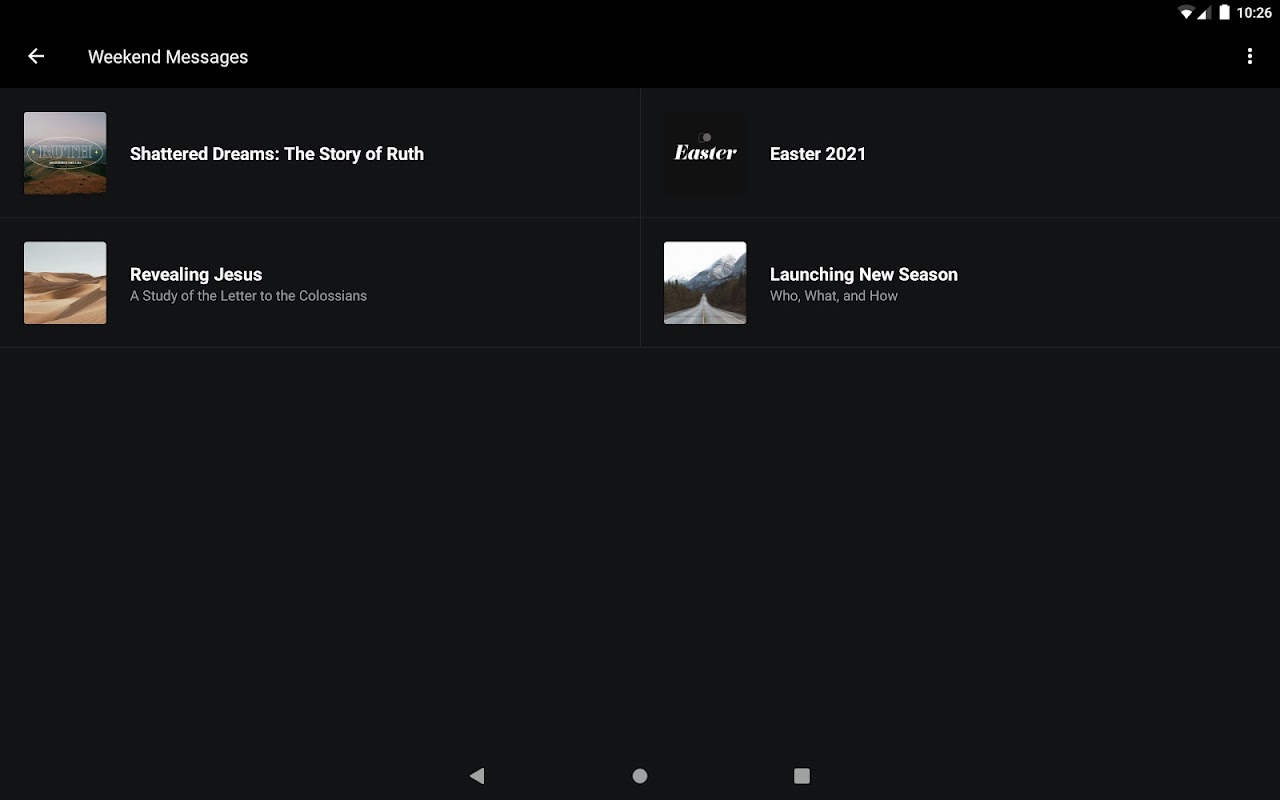Open Shattered Dreams: The Story of Ruth
1280x800 pixels.
click(x=277, y=154)
